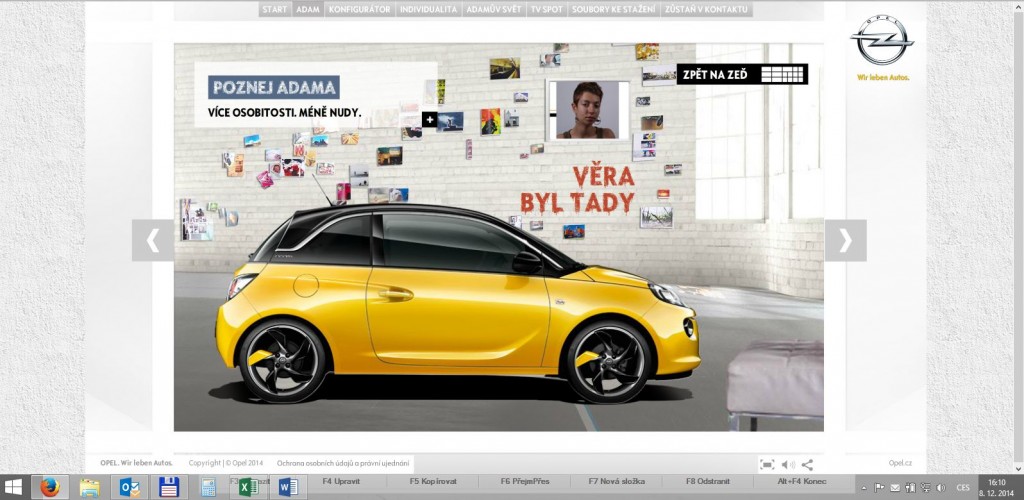Go to next slide with right arrow
Viewport: 1024px width, 500px height.
(846, 240)
